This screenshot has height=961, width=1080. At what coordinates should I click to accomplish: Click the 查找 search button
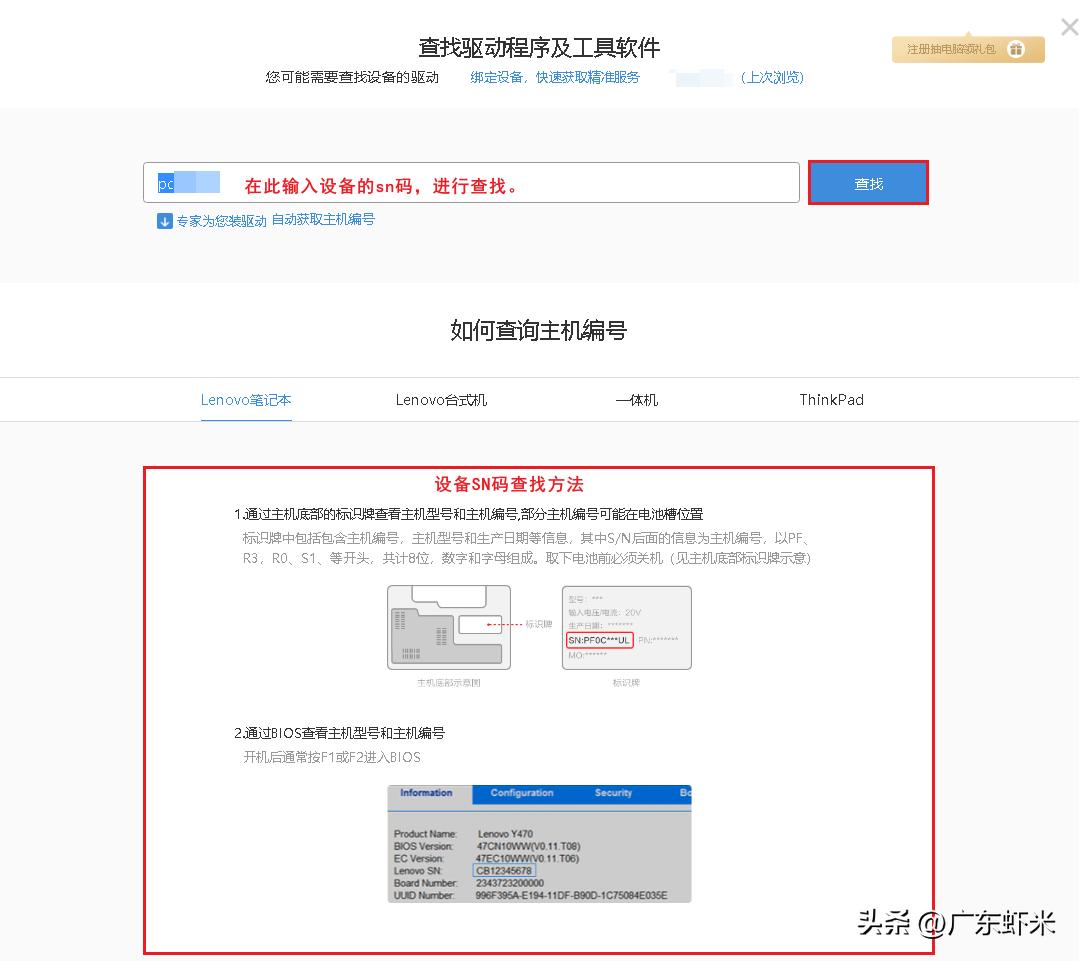866,182
